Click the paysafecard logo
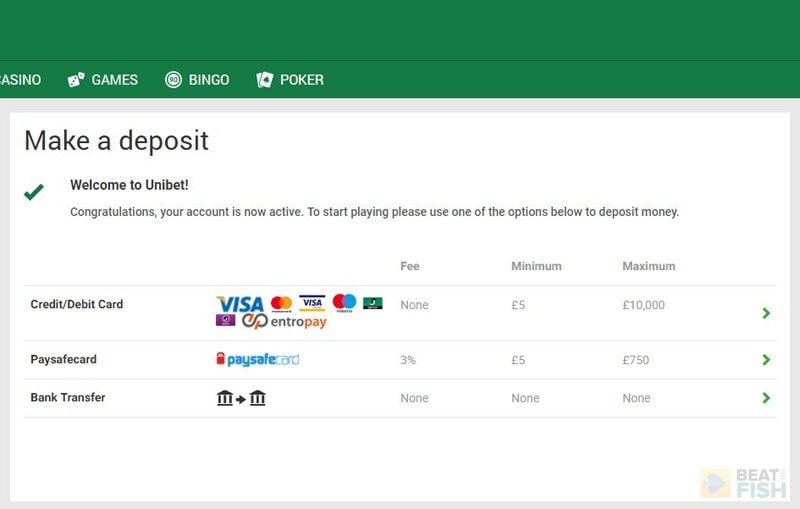 pyautogui.click(x=258, y=360)
